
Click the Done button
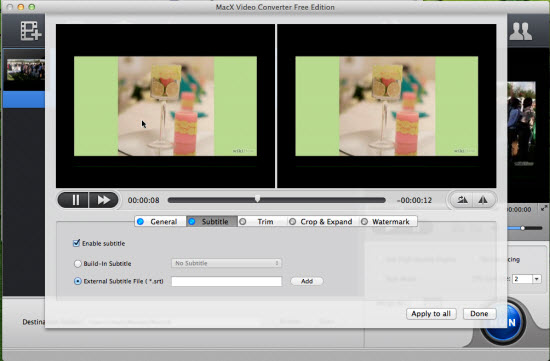pyautogui.click(x=479, y=314)
